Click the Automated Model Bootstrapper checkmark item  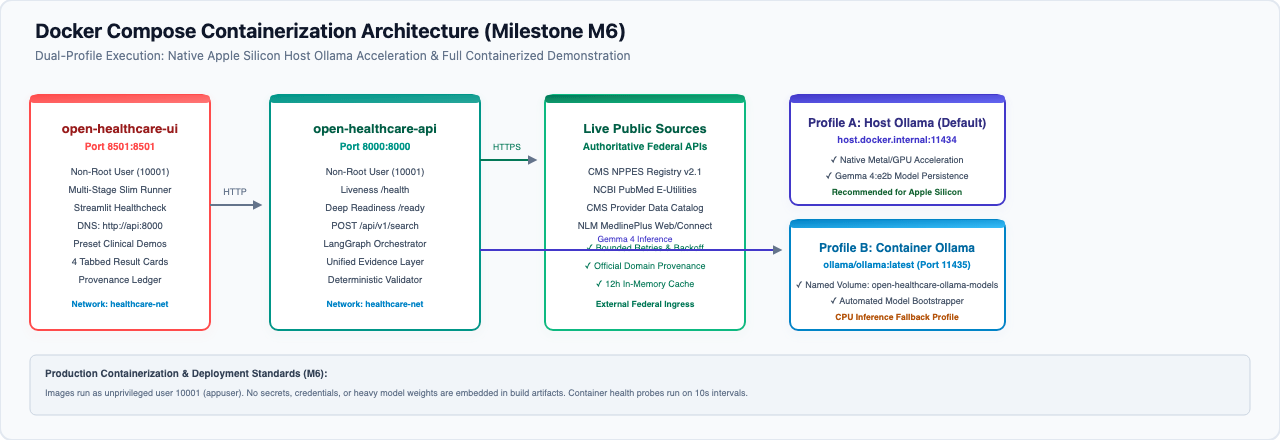pos(897,300)
